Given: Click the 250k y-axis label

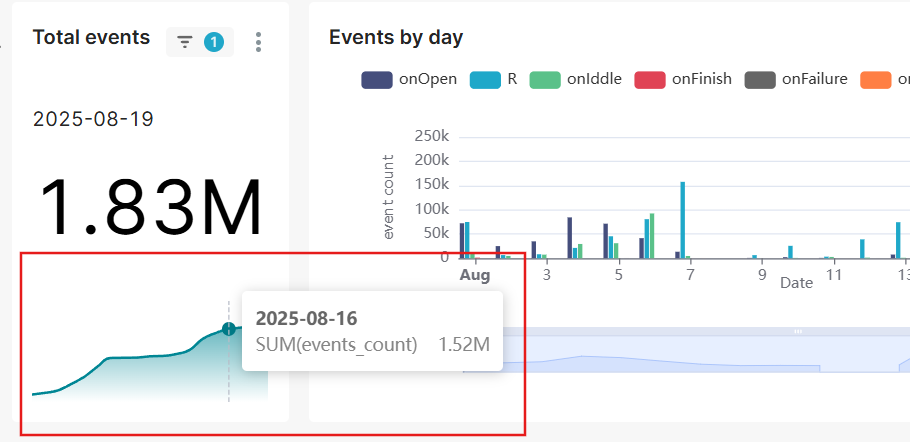Looking at the screenshot, I should [432, 136].
